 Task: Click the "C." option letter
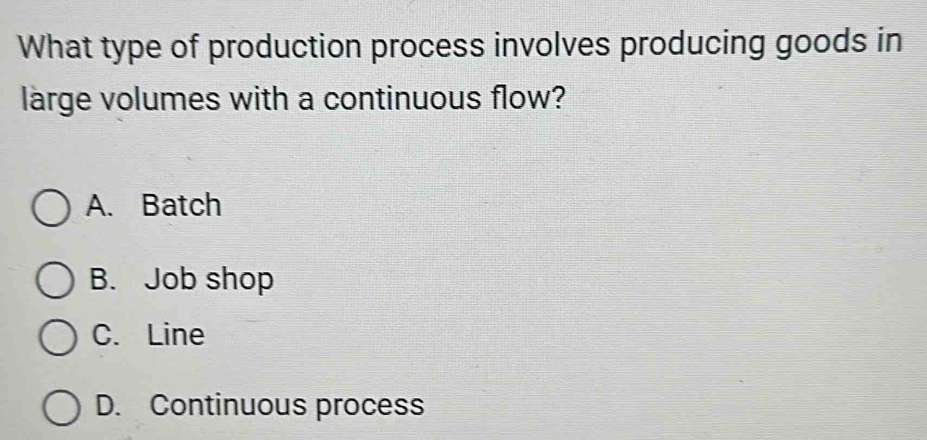109,335
